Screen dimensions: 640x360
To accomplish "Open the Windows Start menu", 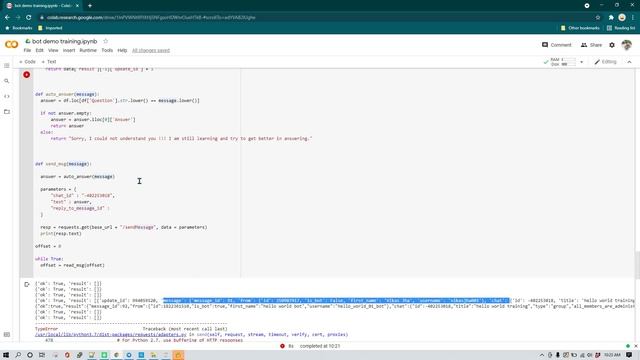I will (6, 355).
